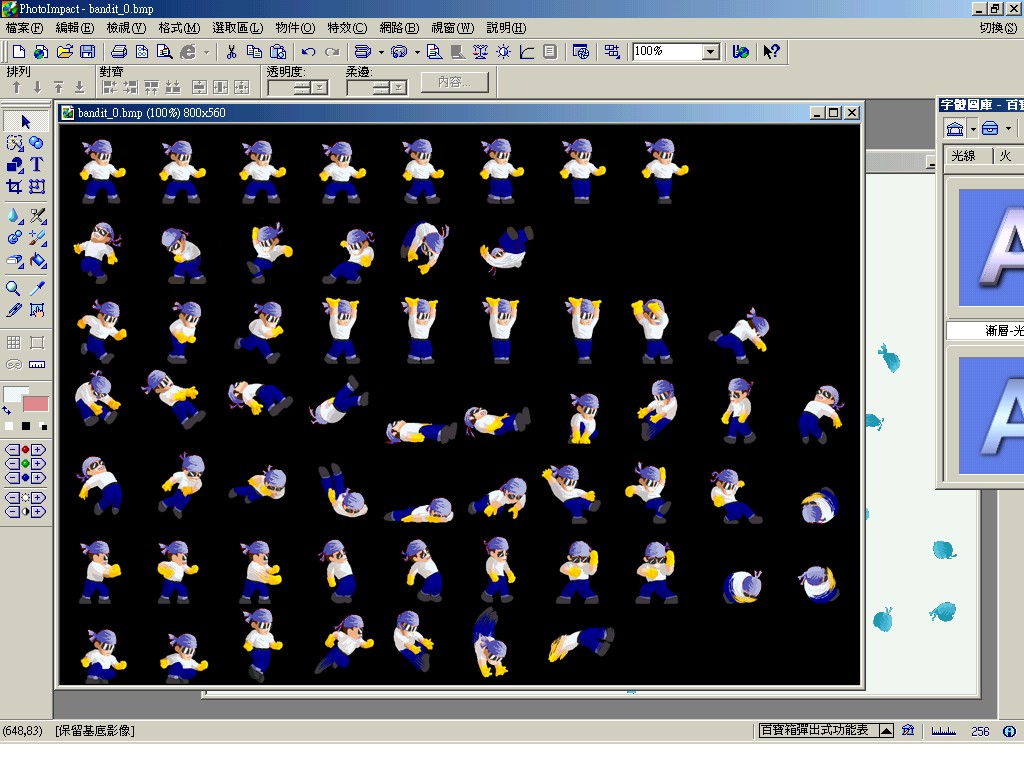This screenshot has height=768, width=1024.
Task: Reset to black color swatch
Action: tap(25, 426)
